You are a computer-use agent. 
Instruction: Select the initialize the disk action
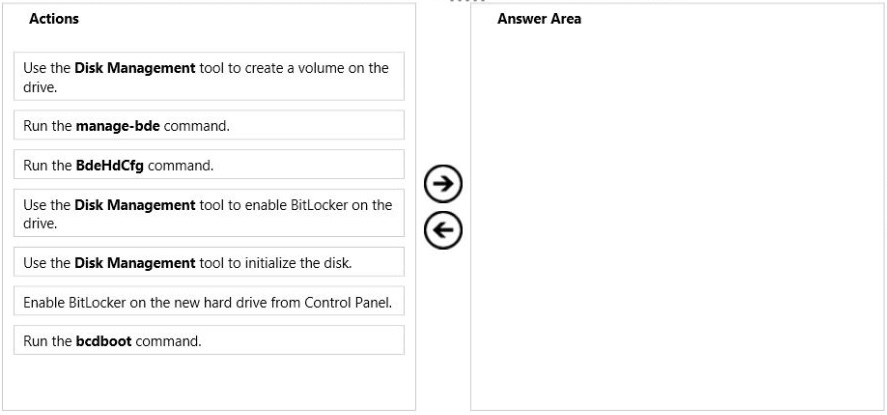(209, 262)
